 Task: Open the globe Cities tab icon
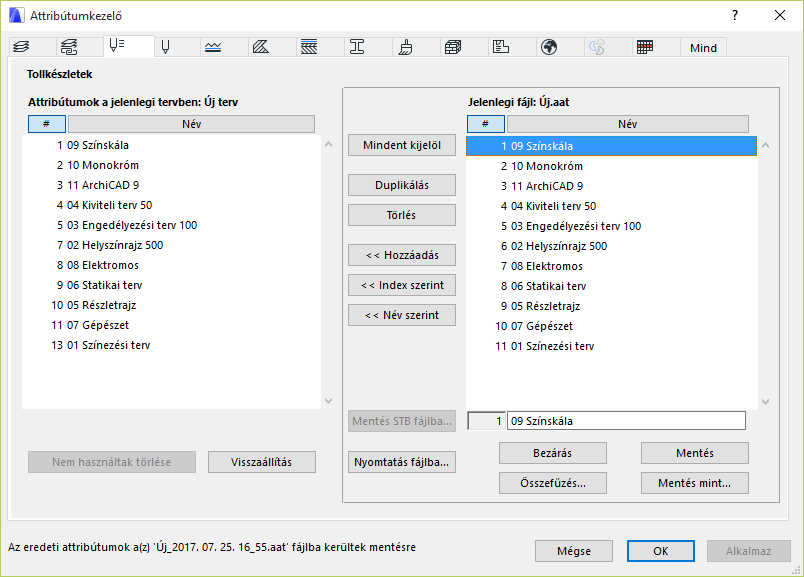(x=549, y=47)
